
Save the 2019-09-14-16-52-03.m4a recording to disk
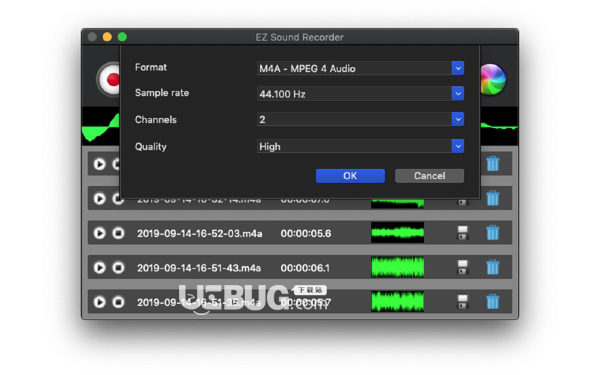[x=463, y=233]
